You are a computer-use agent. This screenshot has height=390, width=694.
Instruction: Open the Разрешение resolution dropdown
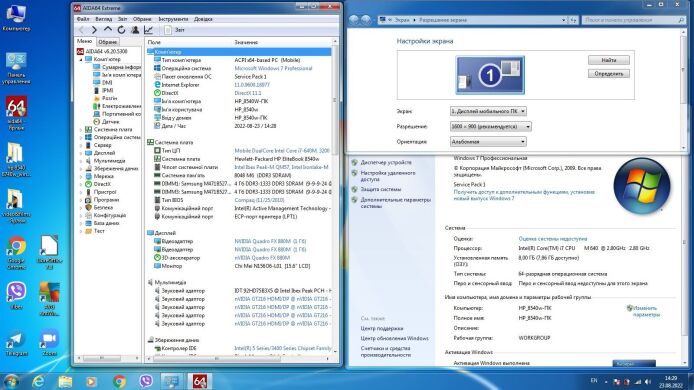pos(490,127)
